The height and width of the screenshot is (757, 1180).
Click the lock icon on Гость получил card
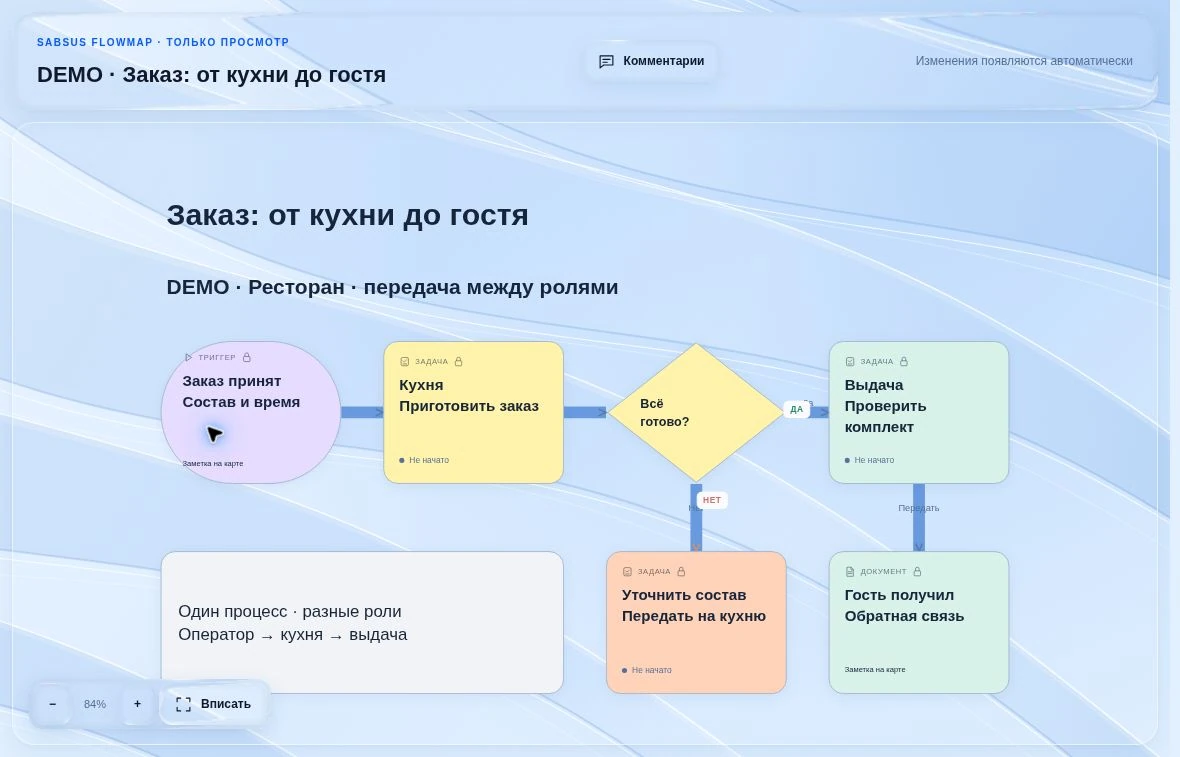[x=917, y=571]
